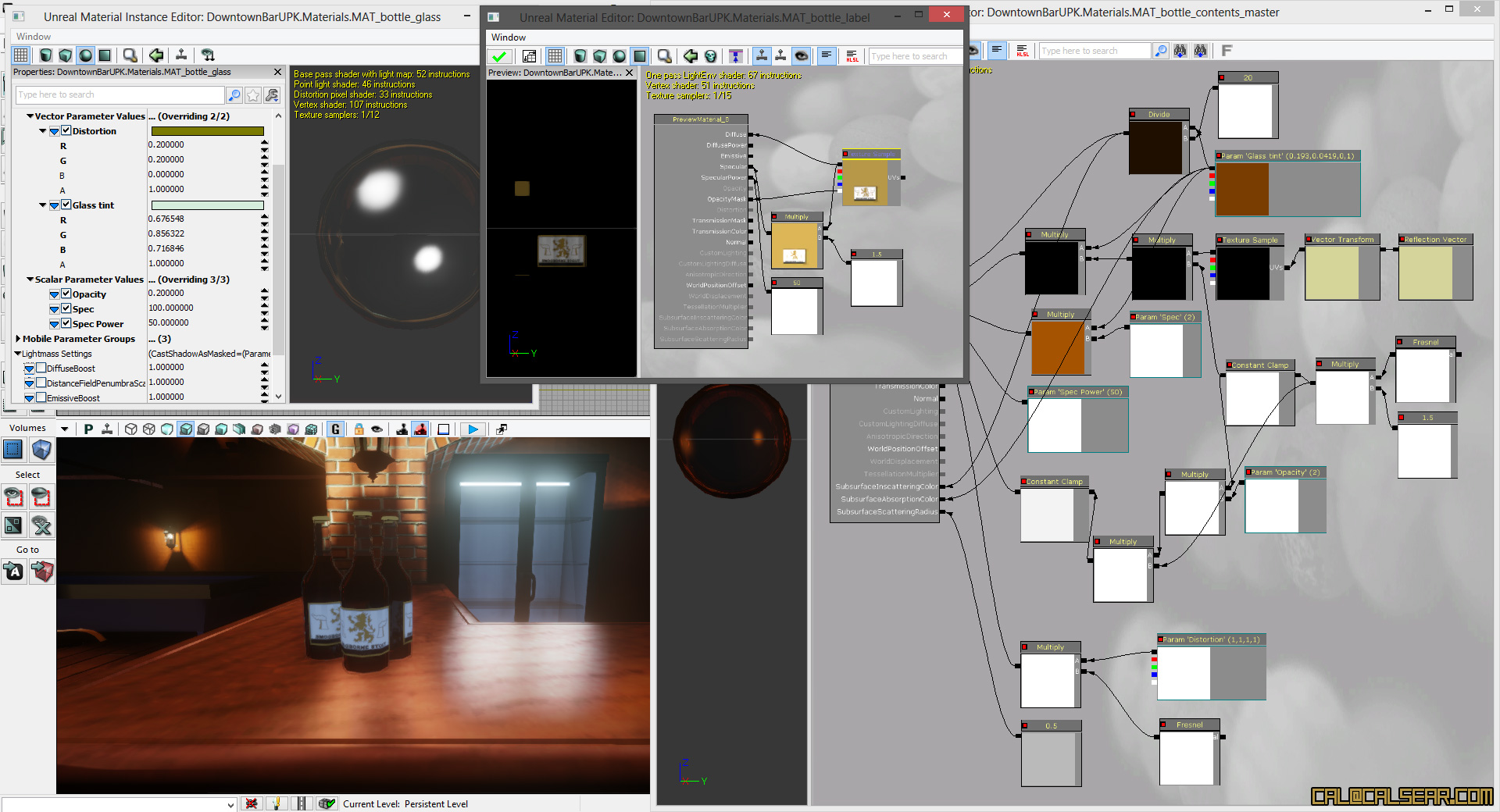Select cube preview primitive in Material Instance Editor
This screenshot has width=1500, height=812.
tap(66, 55)
